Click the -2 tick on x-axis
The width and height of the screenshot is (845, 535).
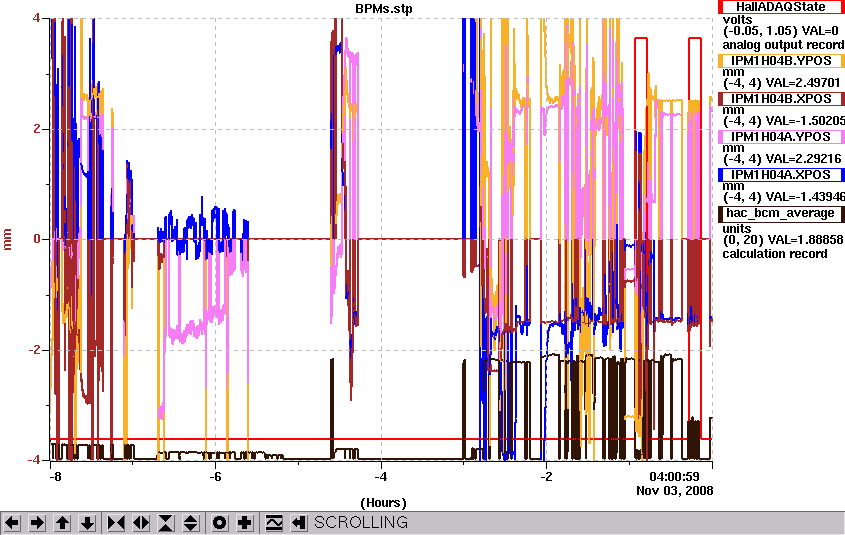(546, 477)
